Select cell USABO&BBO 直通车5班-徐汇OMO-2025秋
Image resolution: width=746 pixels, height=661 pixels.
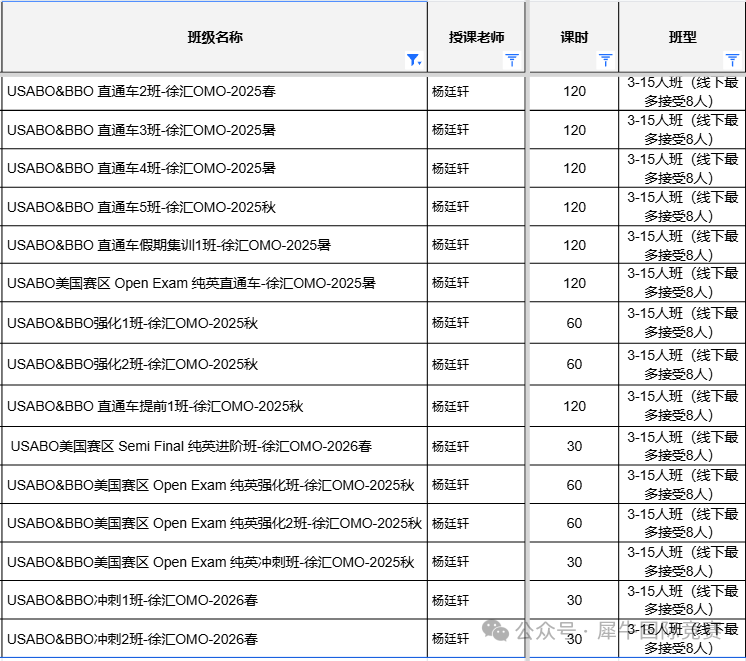point(215,207)
